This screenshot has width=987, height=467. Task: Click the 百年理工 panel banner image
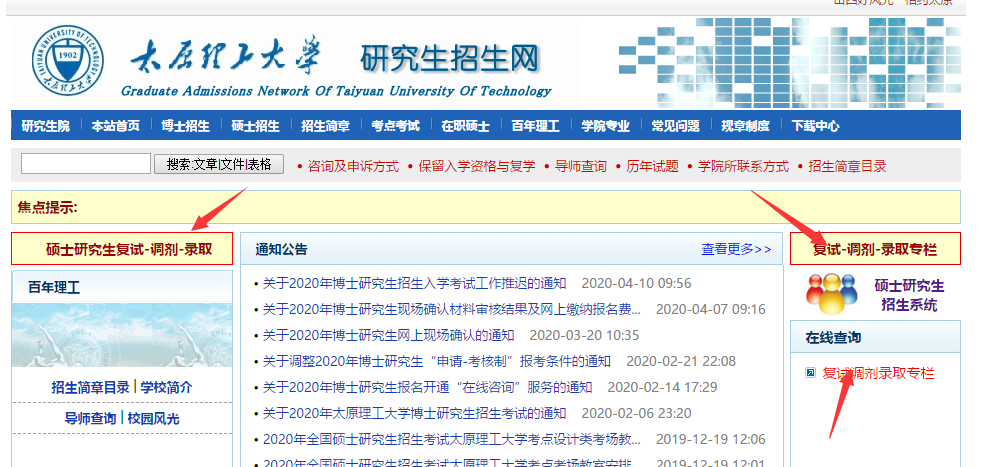point(122,335)
